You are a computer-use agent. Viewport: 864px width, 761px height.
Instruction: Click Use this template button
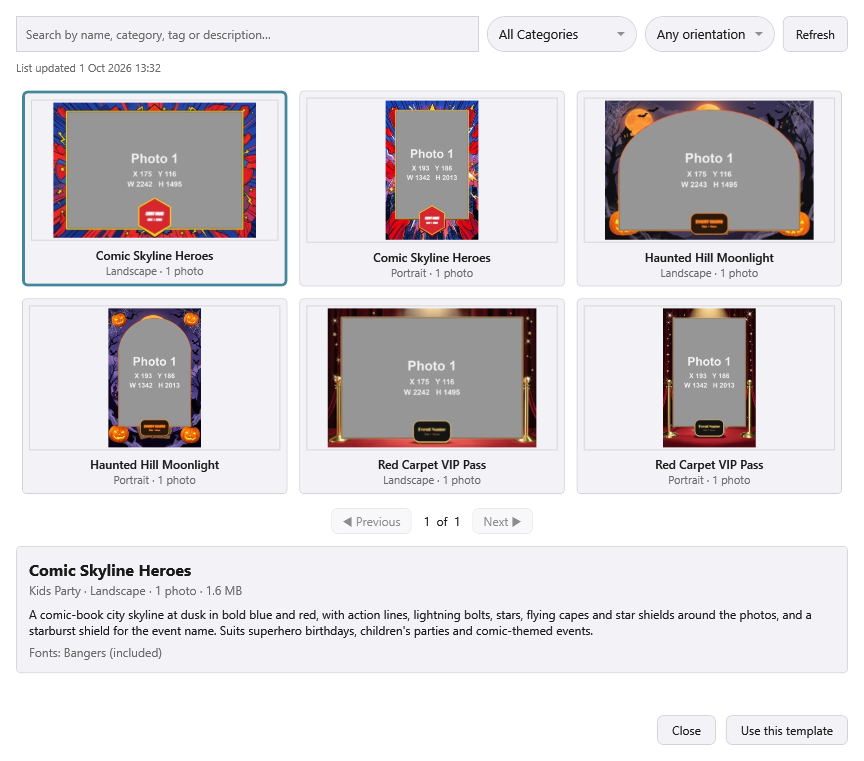786,730
